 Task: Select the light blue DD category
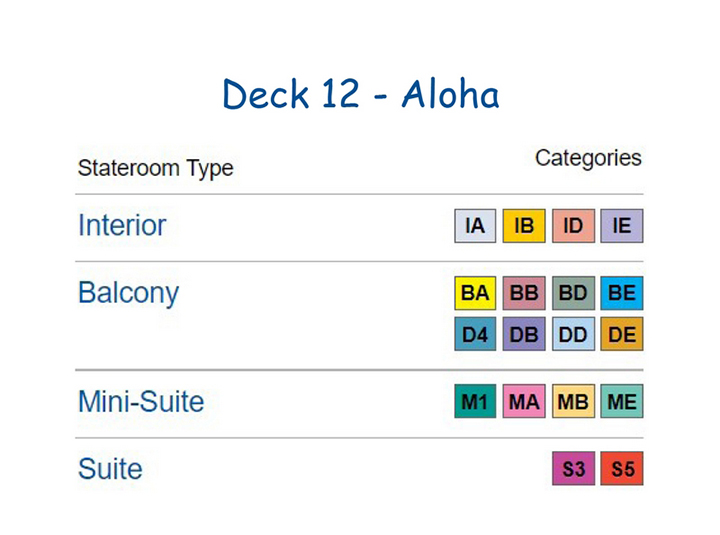click(x=573, y=334)
